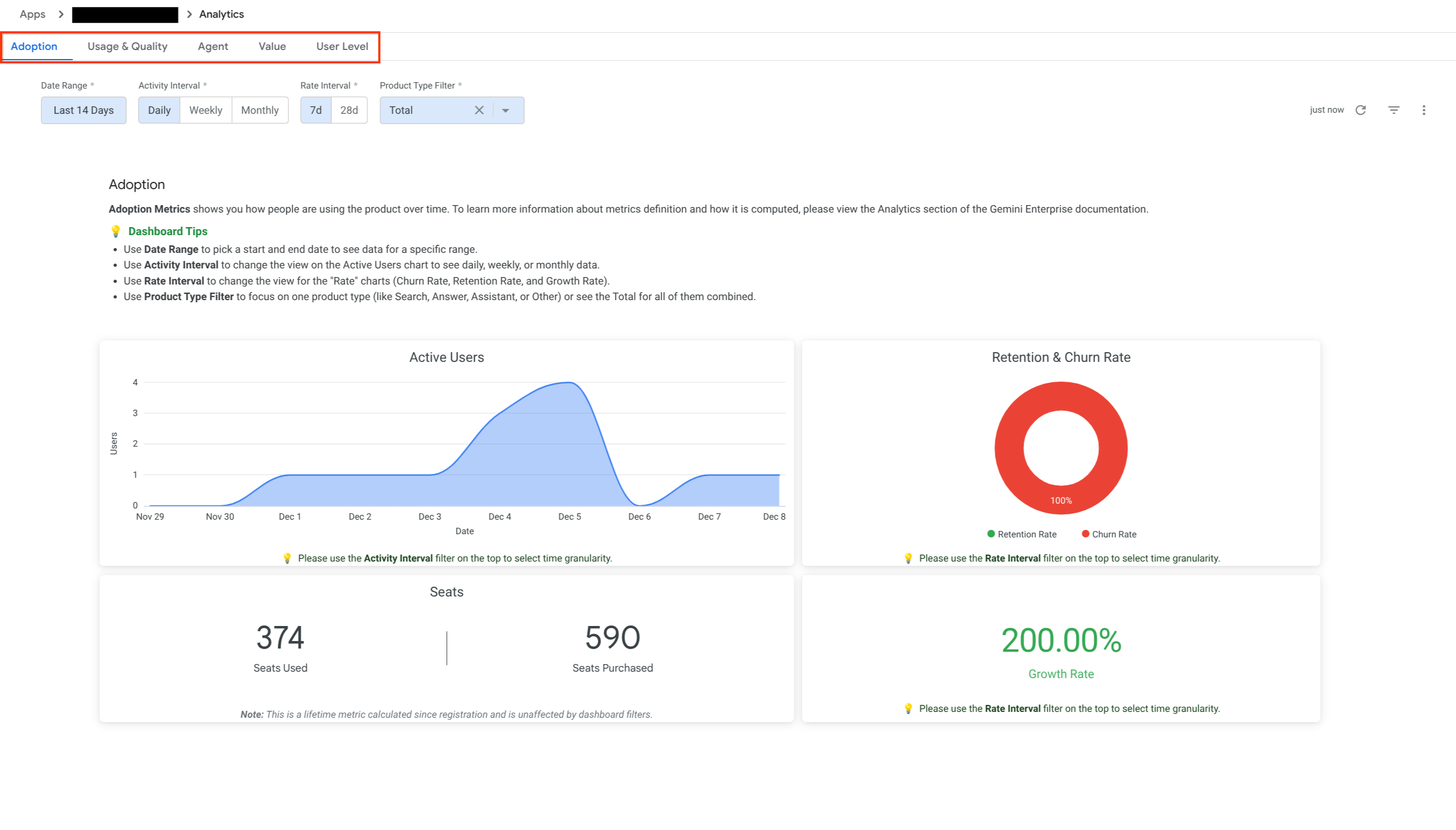Open the dashboard filter options
Viewport: 1456px width, 830px height.
click(1393, 110)
